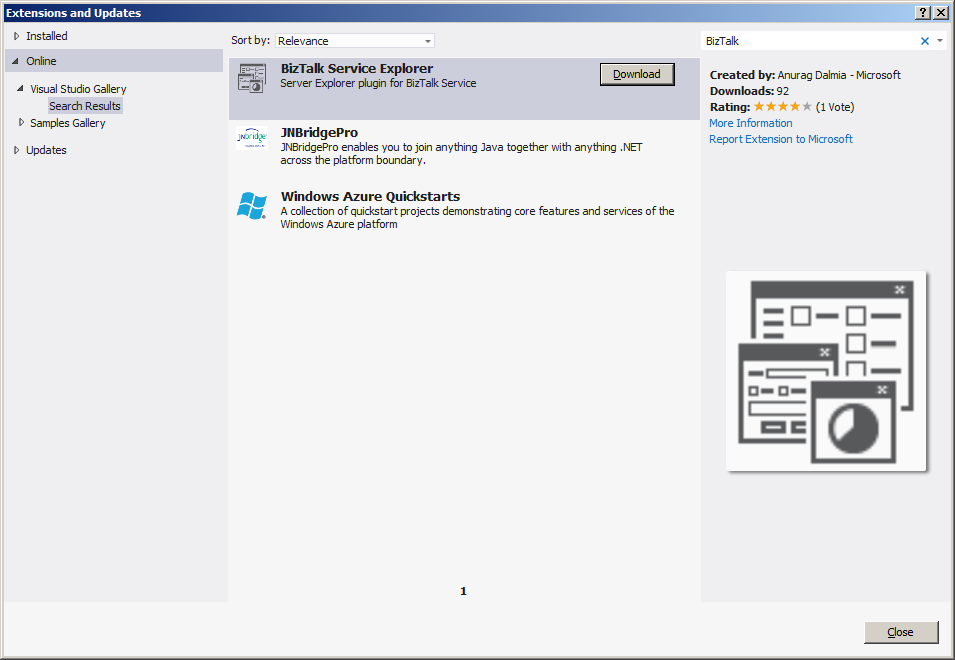Expand the Updates category
The width and height of the screenshot is (955, 660).
(16, 150)
